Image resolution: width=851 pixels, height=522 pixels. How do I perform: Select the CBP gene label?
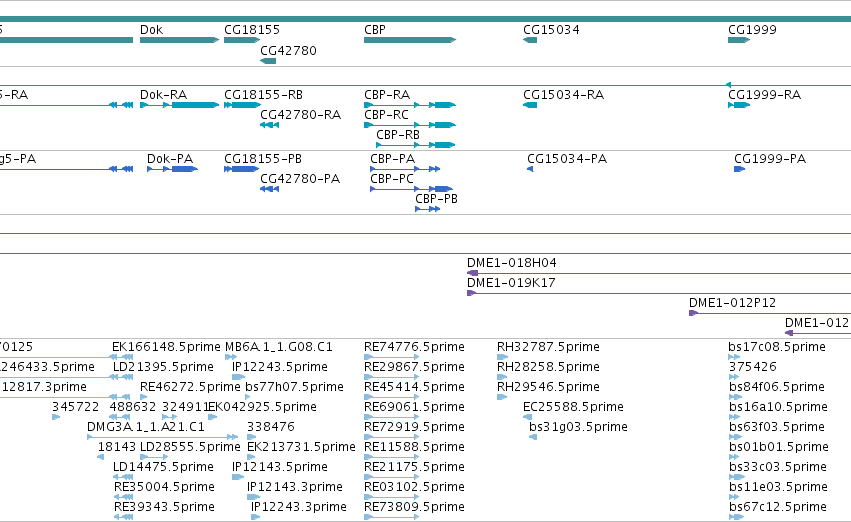tap(375, 30)
